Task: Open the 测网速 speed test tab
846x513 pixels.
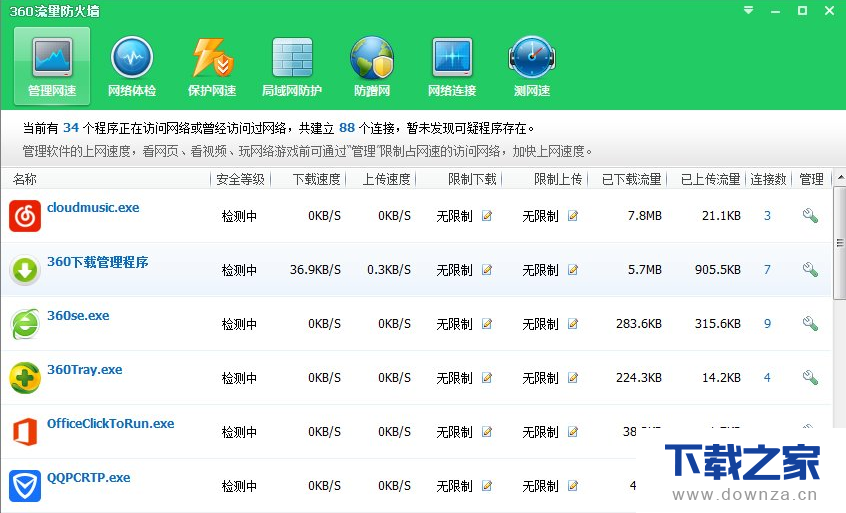Action: click(531, 66)
